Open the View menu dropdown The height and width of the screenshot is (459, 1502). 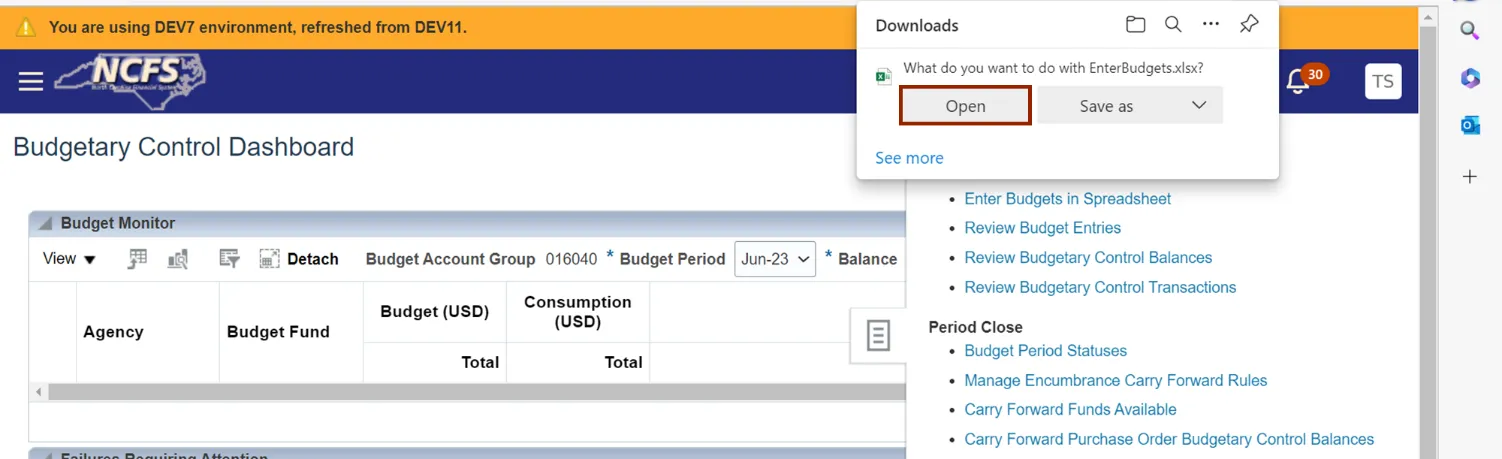(x=69, y=259)
